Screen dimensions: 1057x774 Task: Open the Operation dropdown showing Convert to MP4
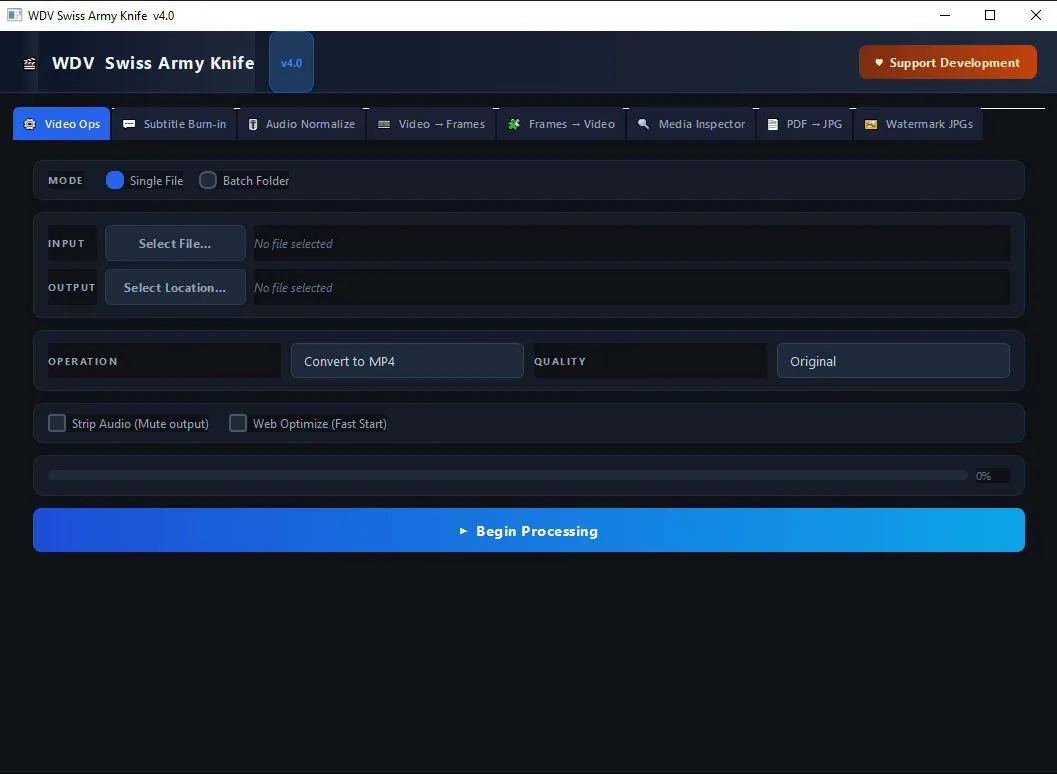(407, 361)
